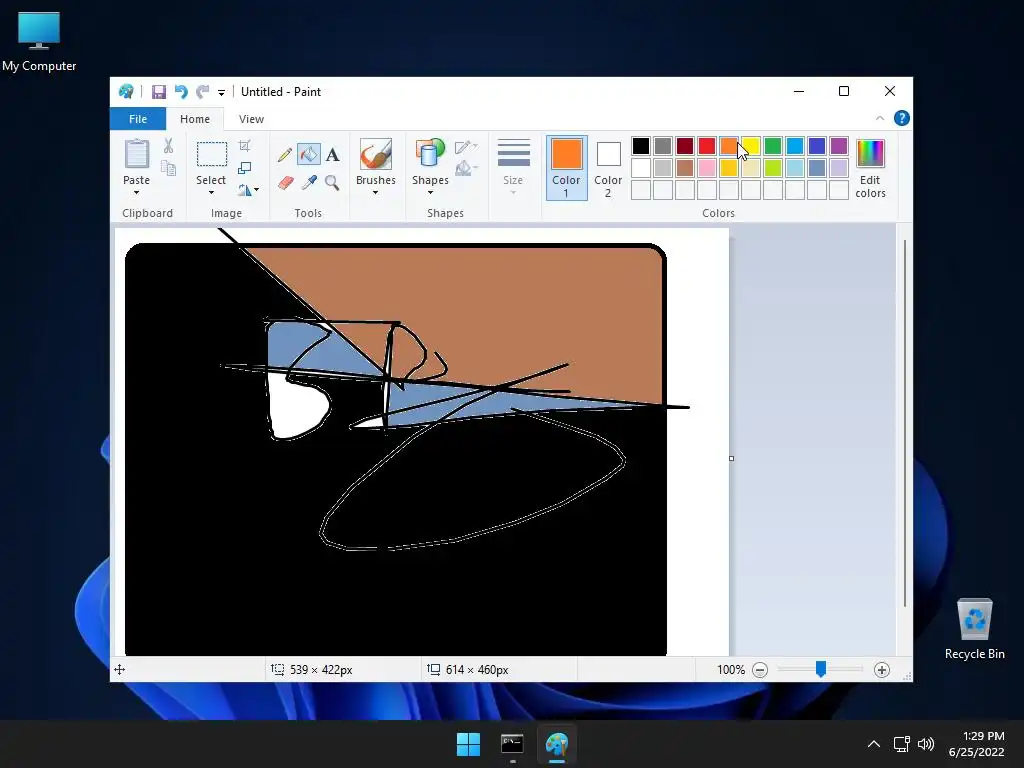Click the vertical canvas scrollbar

[904, 423]
